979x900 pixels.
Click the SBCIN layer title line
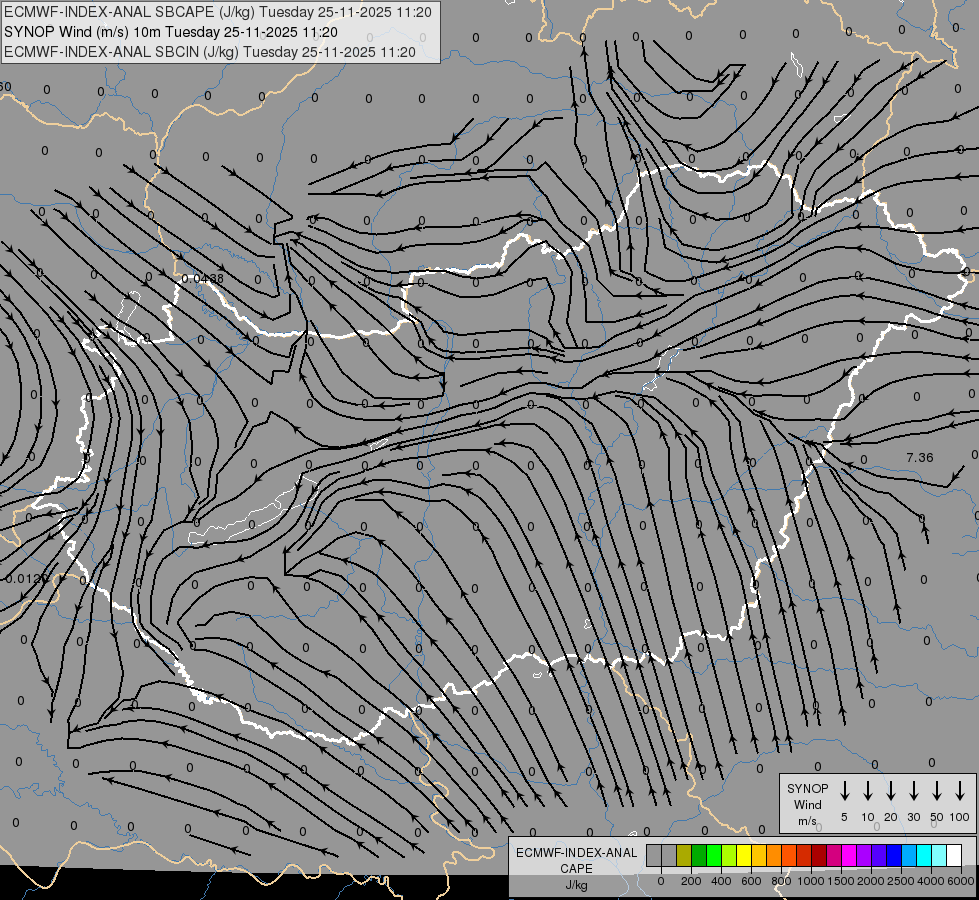point(209,51)
